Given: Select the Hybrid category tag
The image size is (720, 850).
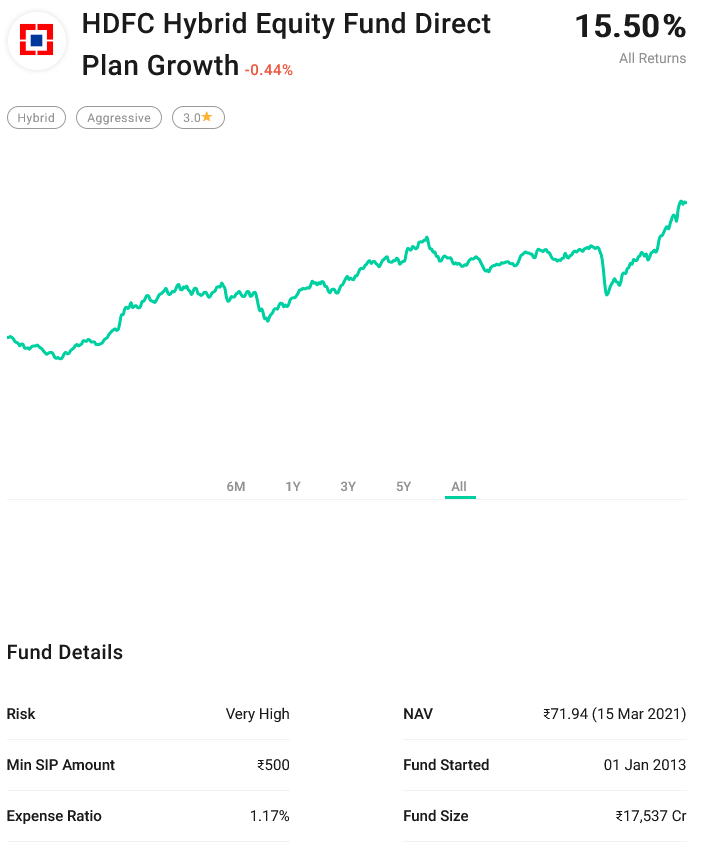Looking at the screenshot, I should tap(36, 118).
